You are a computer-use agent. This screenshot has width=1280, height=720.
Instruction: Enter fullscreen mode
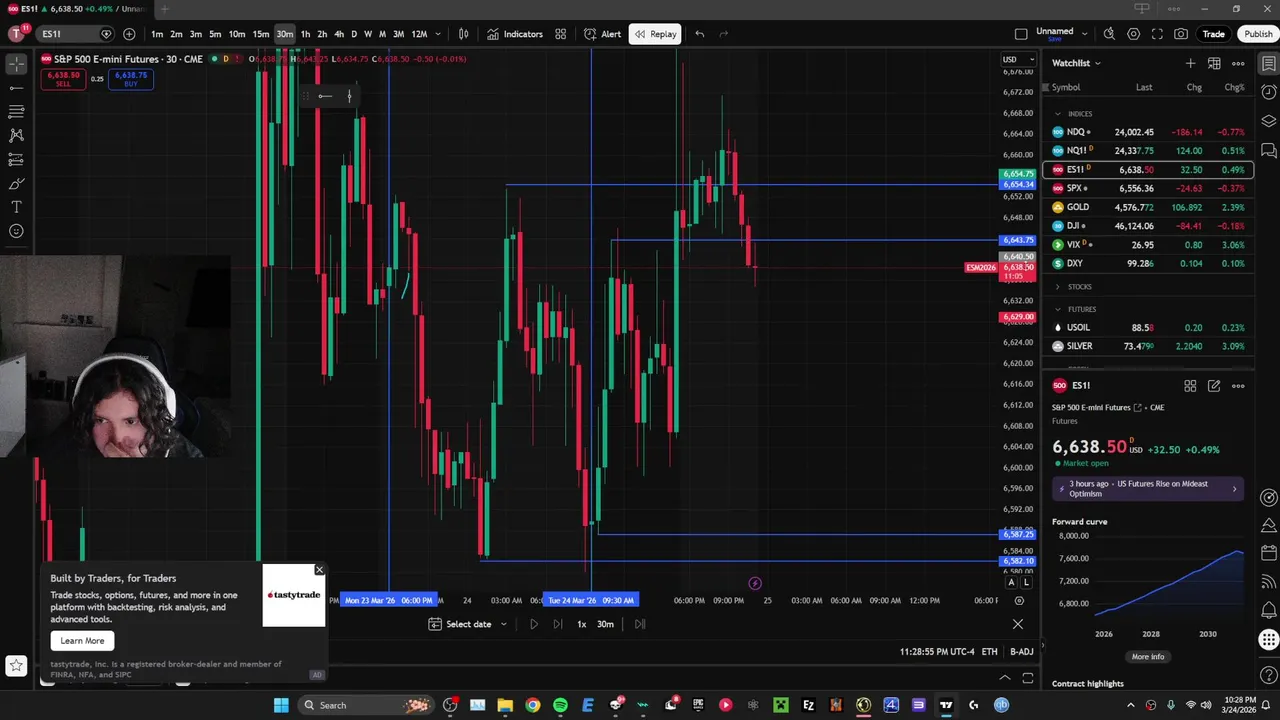coord(1157,34)
